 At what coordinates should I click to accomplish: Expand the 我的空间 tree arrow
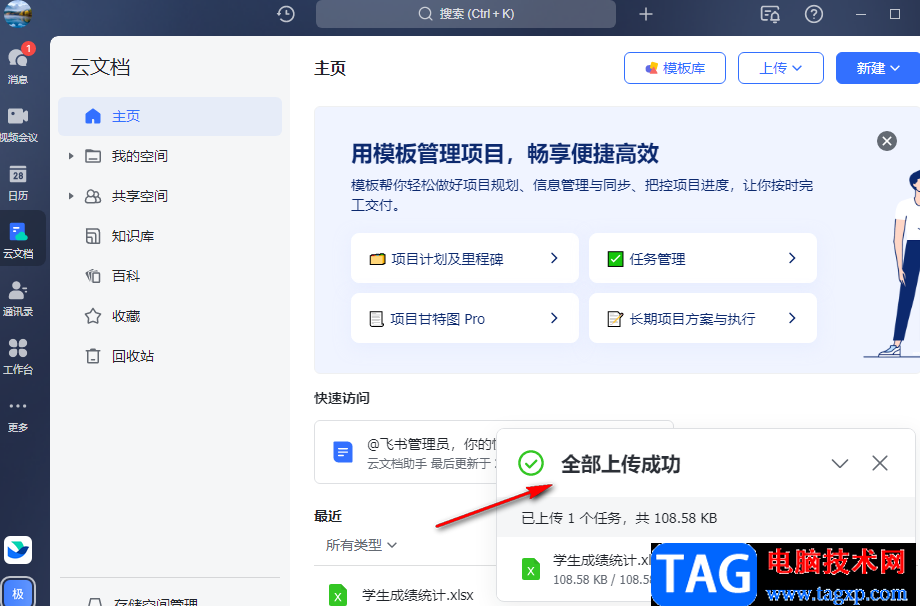(71, 156)
